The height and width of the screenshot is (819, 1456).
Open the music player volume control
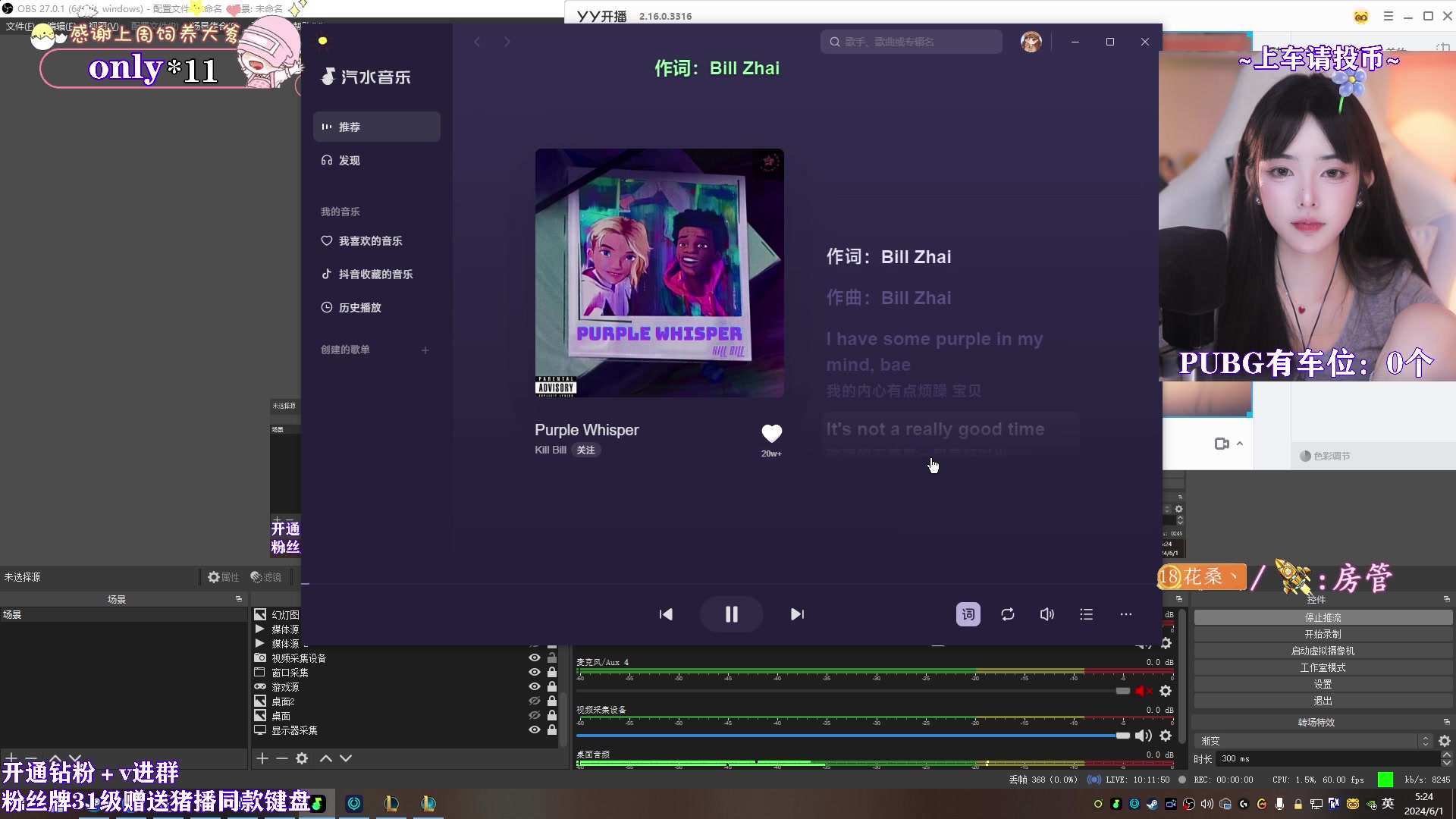[x=1047, y=614]
